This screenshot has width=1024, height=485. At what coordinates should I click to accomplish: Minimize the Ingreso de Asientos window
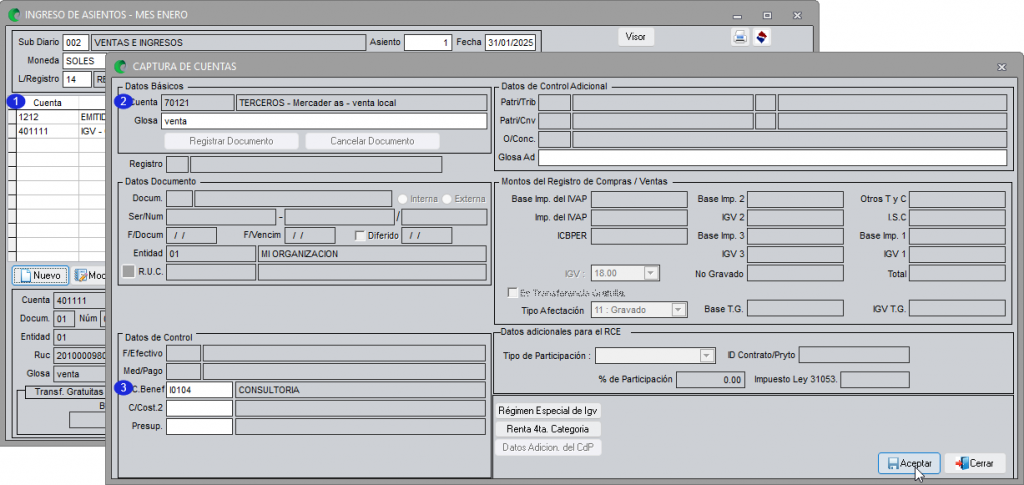(x=737, y=14)
